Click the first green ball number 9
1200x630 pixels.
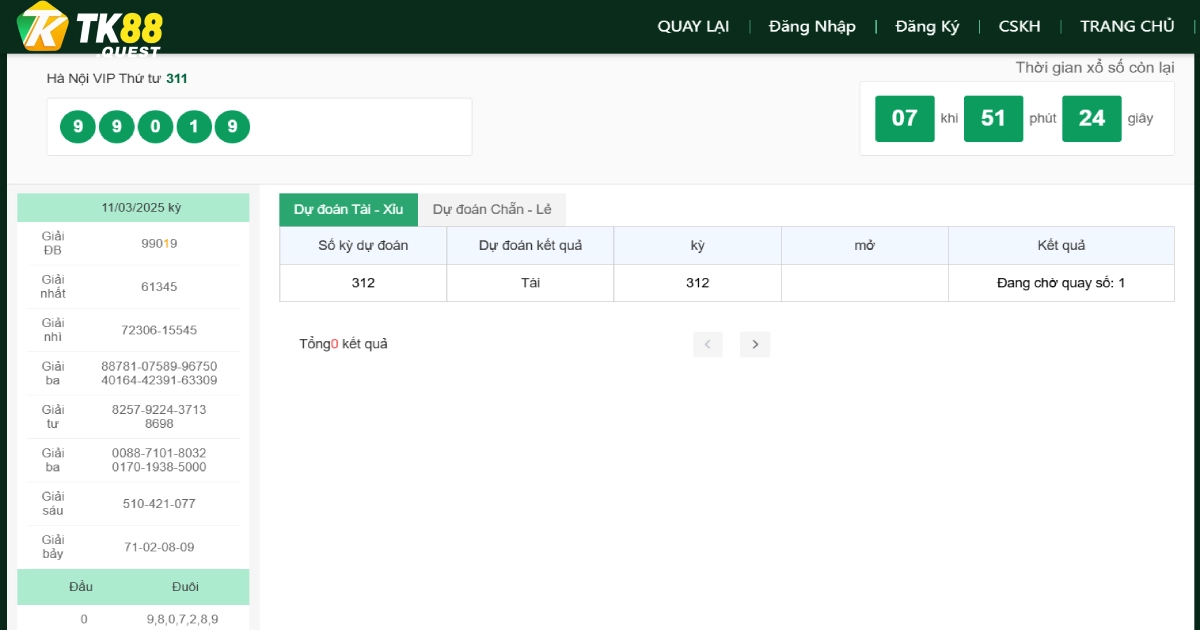click(x=78, y=127)
